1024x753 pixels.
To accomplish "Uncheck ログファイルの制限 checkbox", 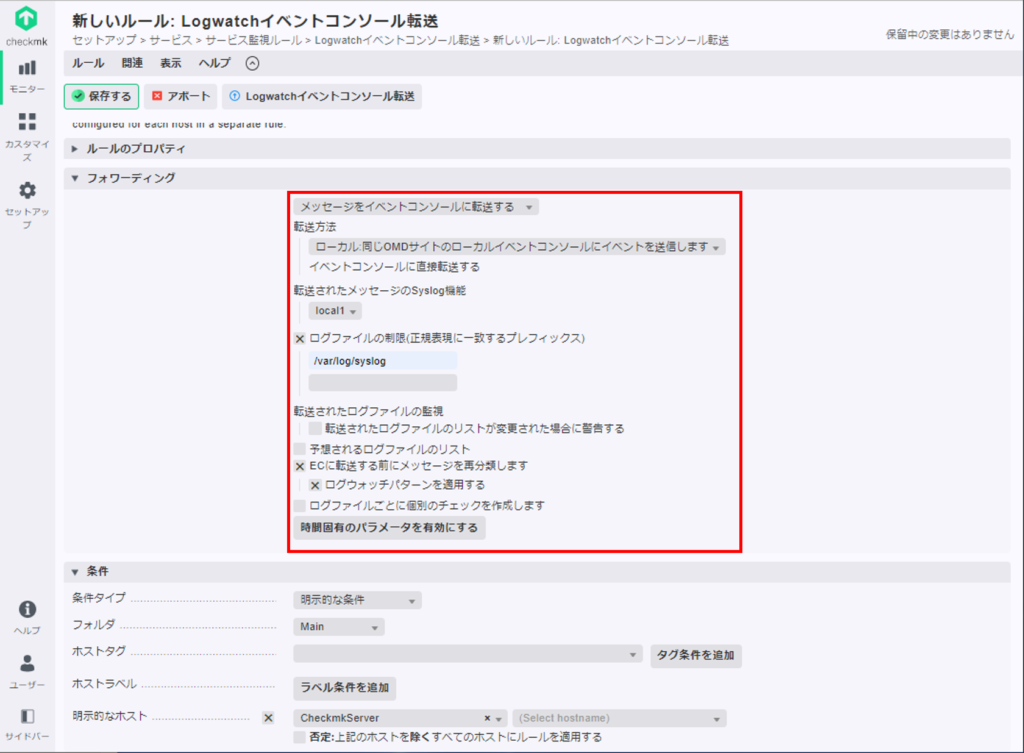I will (300, 338).
